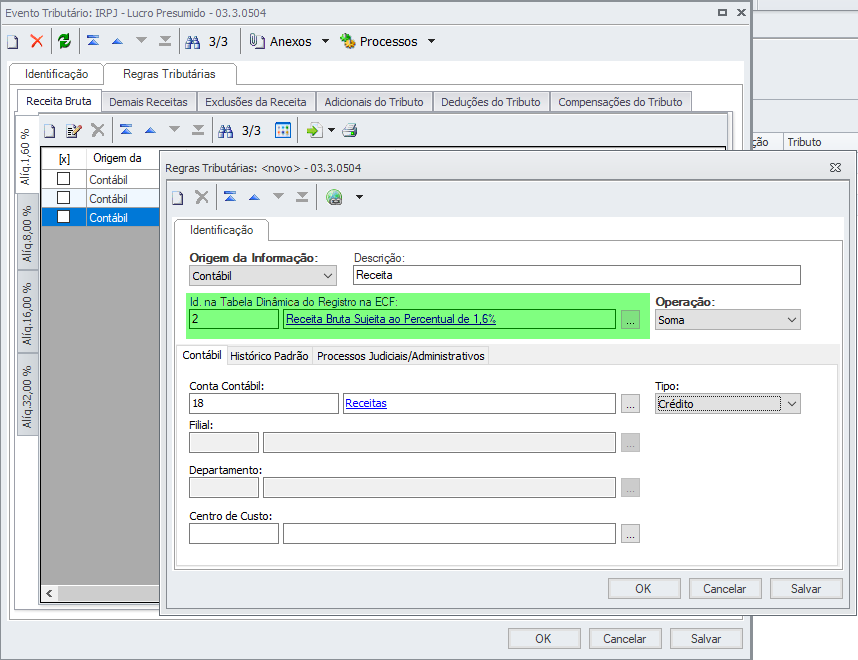Open Processos dropdown menu
Image resolution: width=858 pixels, height=660 pixels.
387,42
